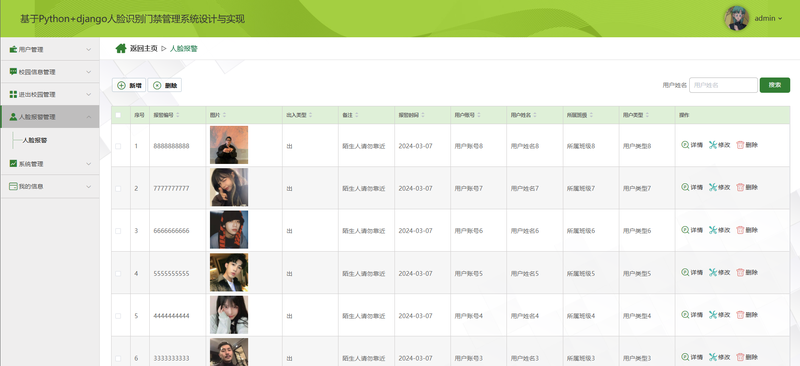Open details icon for row 7777777777
The height and width of the screenshot is (366, 800).
pos(685,187)
